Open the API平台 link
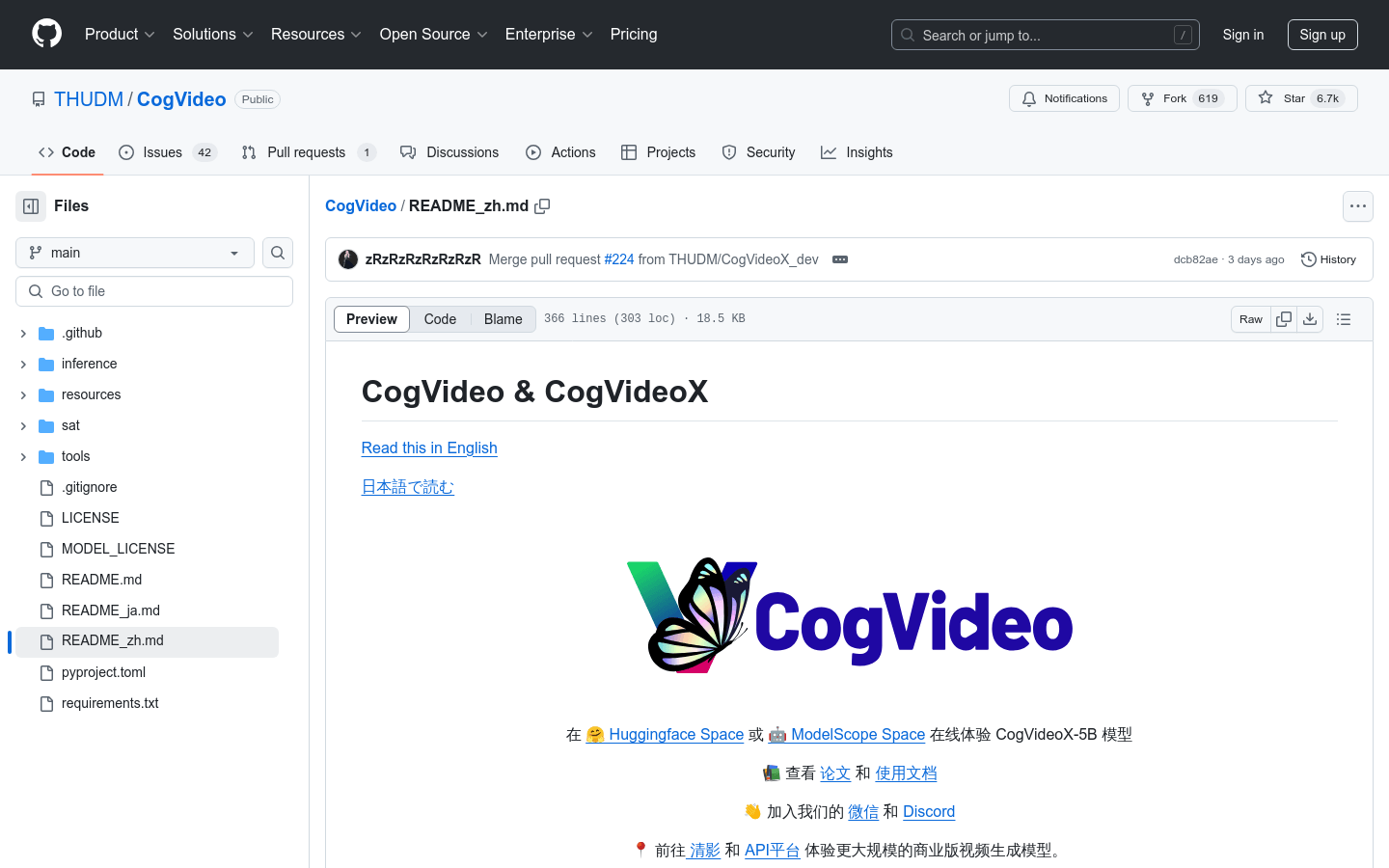This screenshot has height=868, width=1389. 772,850
